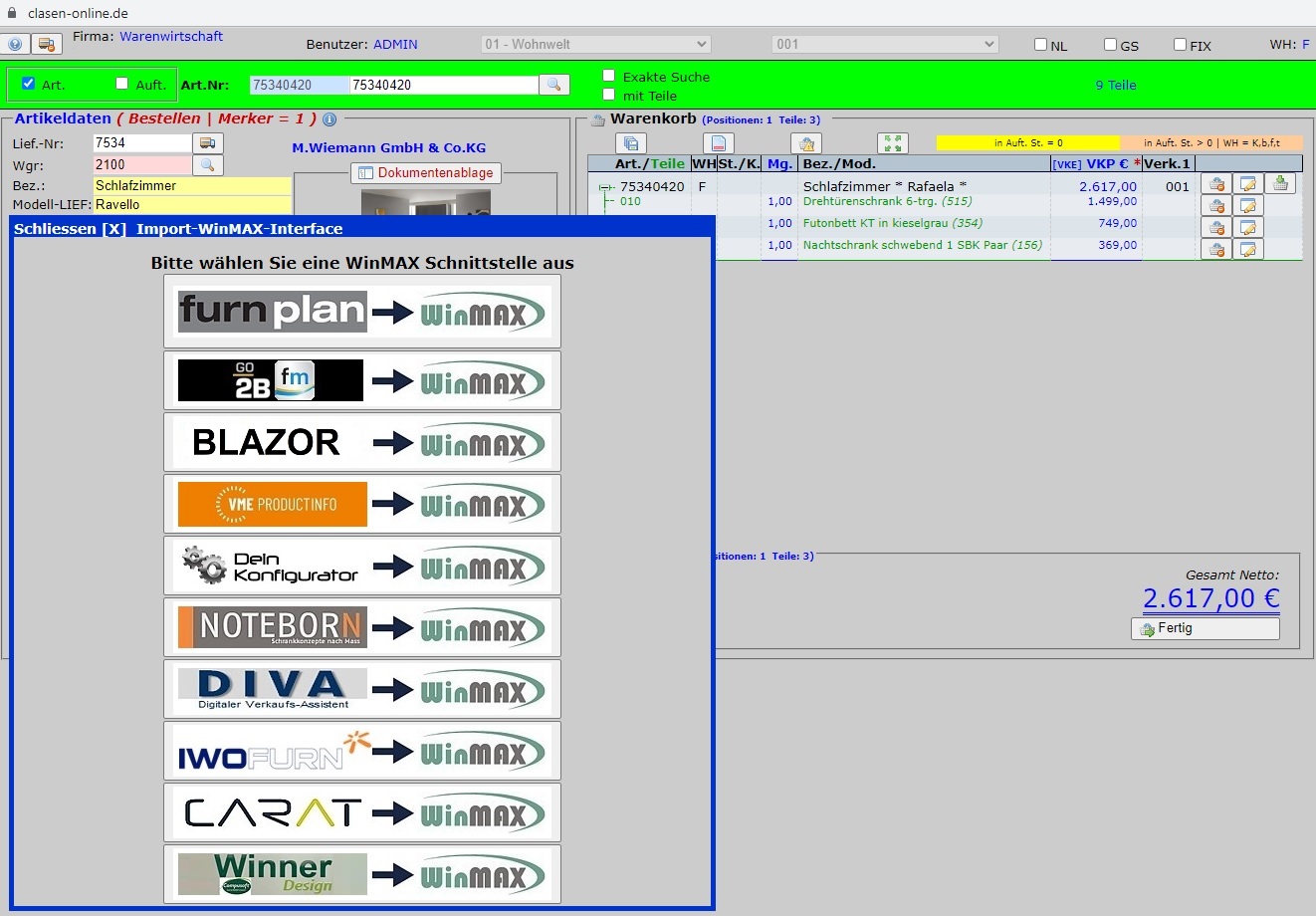Click the 2.617,00 € total net link
Viewport: 1316px width, 916px height.
[x=1211, y=598]
